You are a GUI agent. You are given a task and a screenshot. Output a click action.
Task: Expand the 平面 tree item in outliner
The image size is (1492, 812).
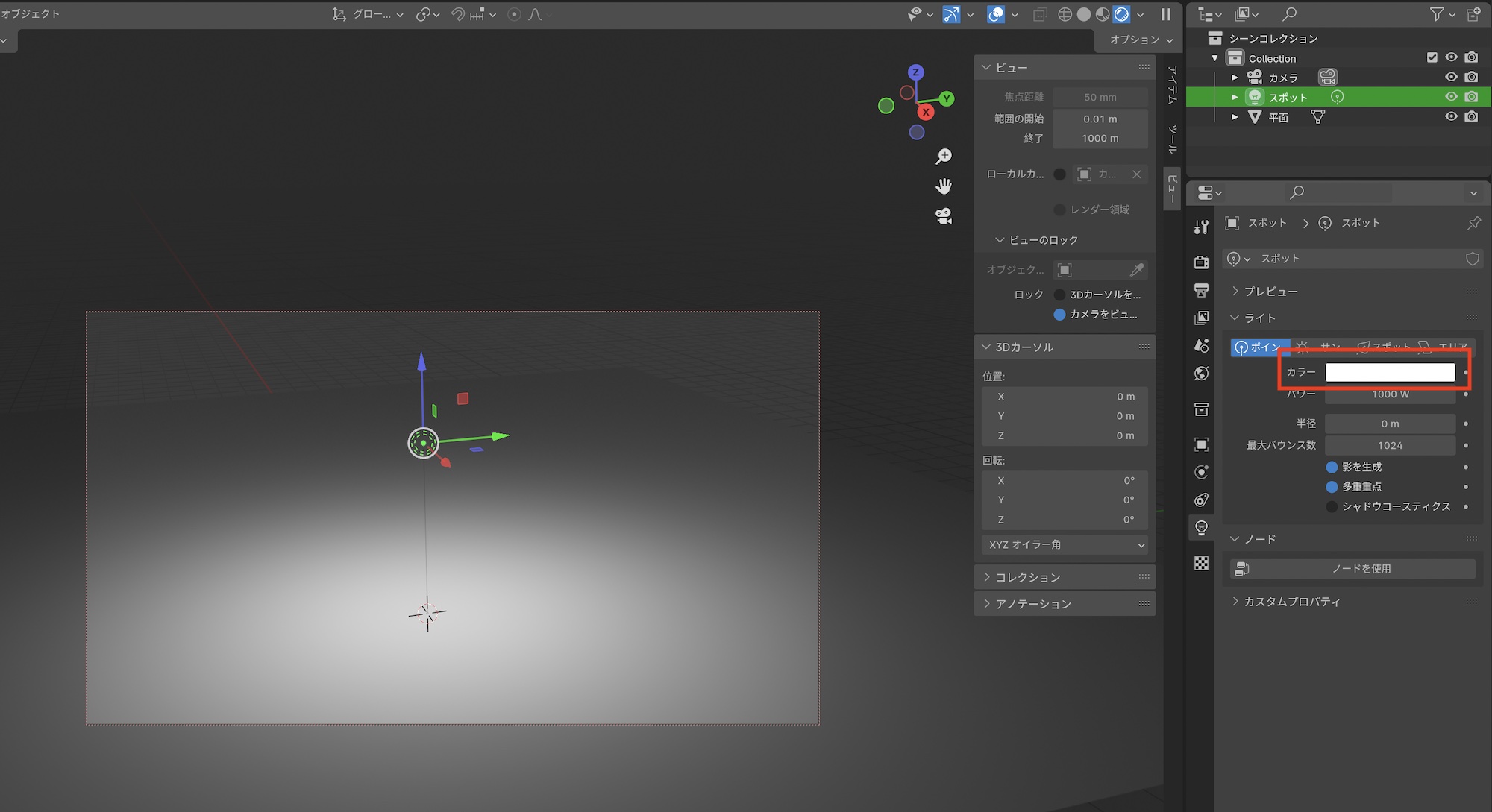(x=1235, y=117)
